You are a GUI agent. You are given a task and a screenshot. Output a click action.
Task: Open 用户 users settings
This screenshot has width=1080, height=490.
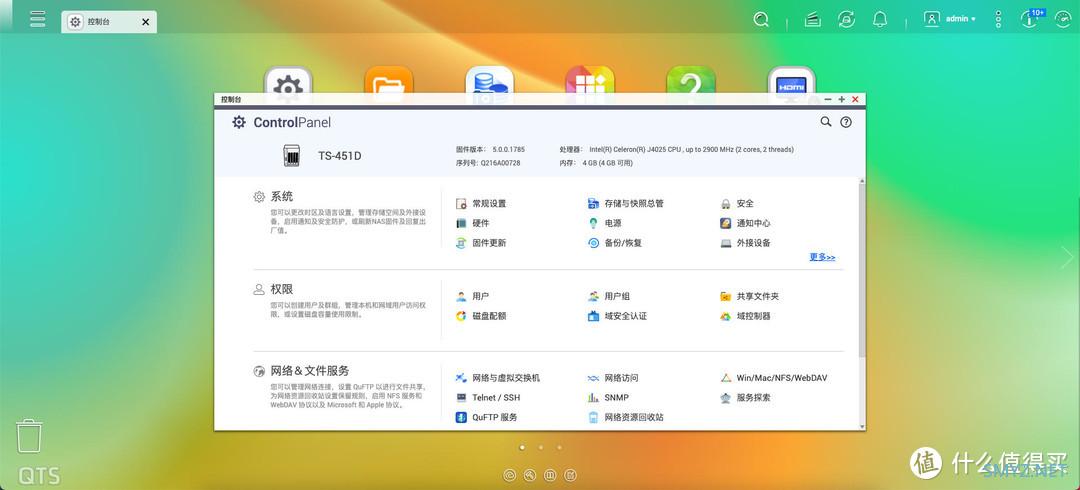click(472, 296)
